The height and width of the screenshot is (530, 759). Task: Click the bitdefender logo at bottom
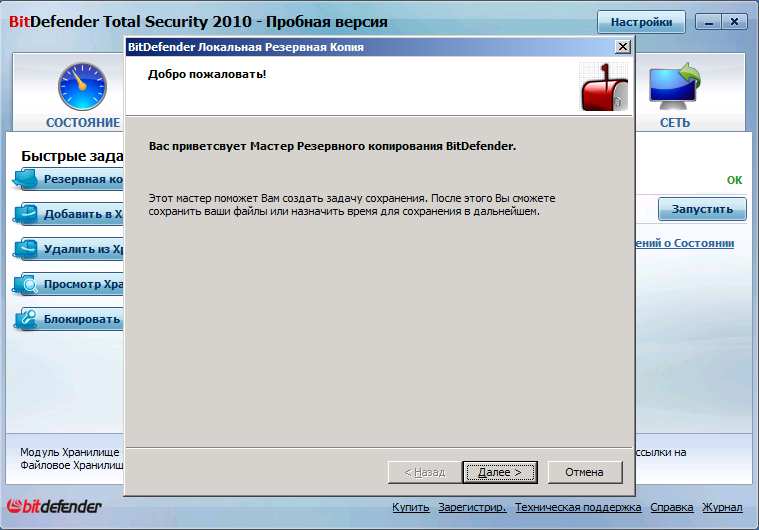(54, 506)
